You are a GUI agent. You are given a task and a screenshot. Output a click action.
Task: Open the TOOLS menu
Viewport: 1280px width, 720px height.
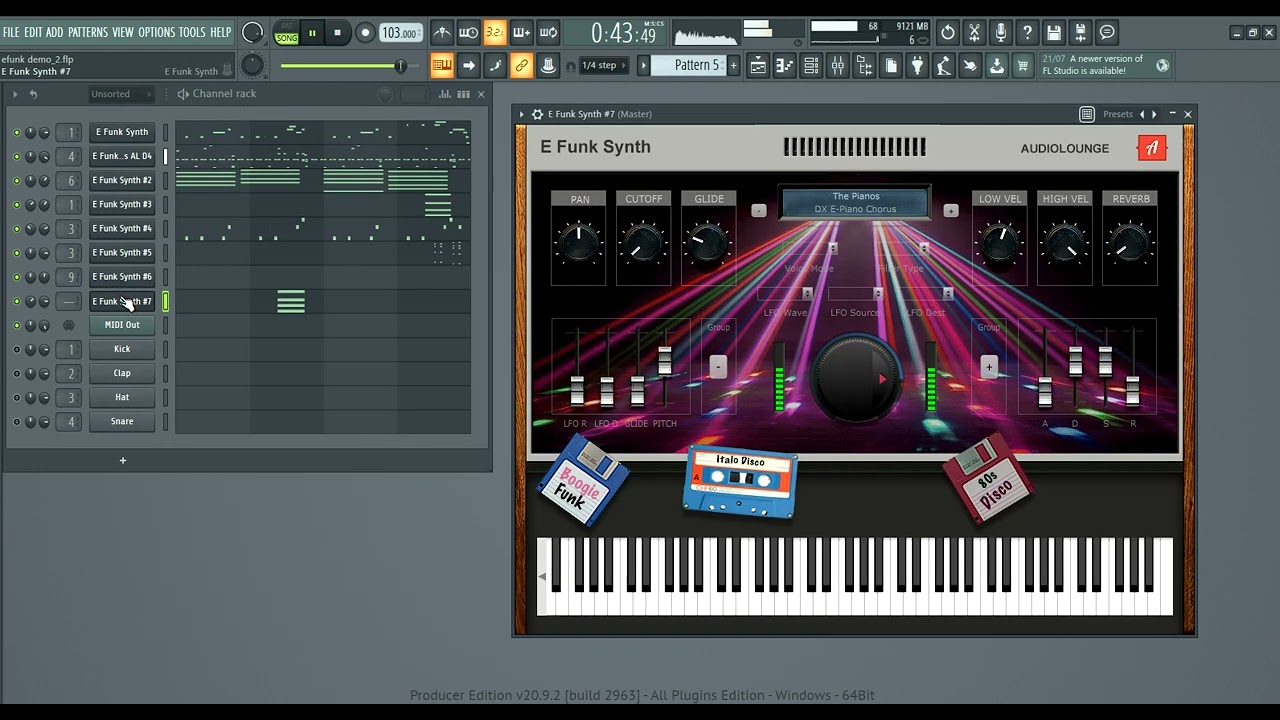click(192, 32)
